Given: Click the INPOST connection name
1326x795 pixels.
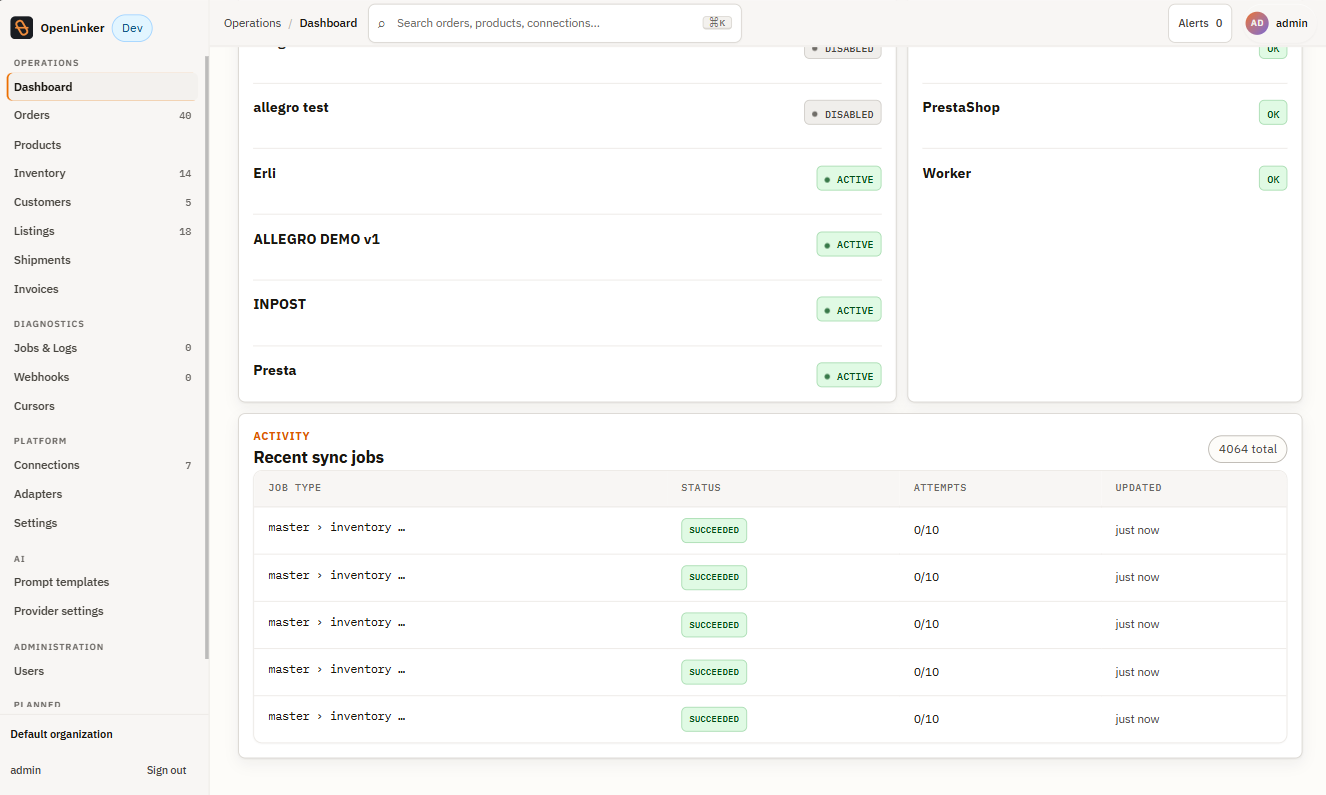Looking at the screenshot, I should point(280,304).
